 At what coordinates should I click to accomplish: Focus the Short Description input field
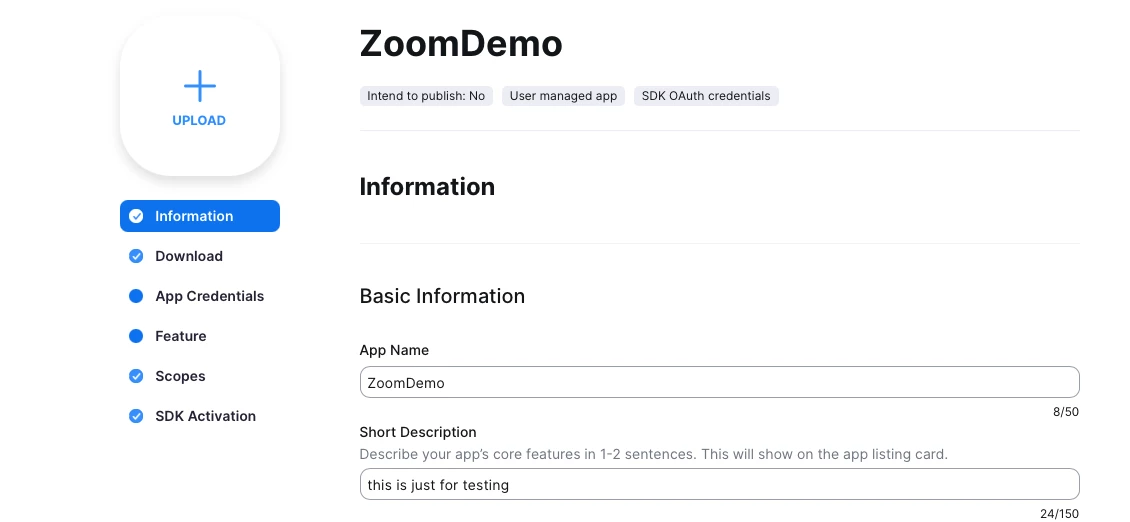(719, 485)
